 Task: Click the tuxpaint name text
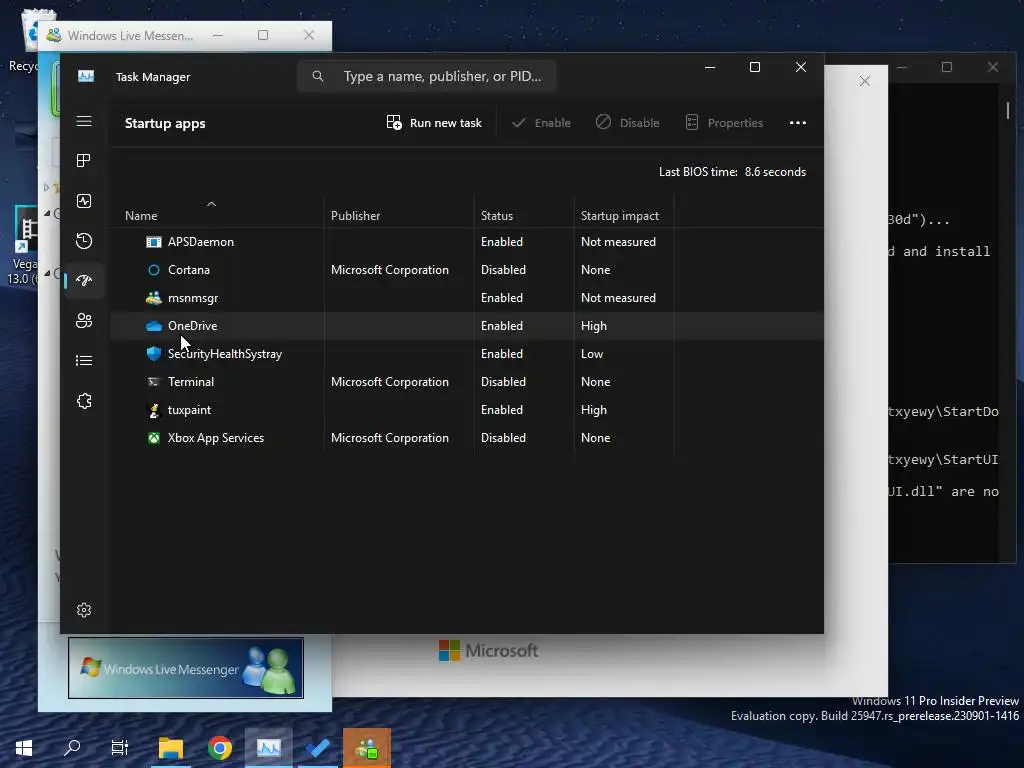(x=189, y=410)
